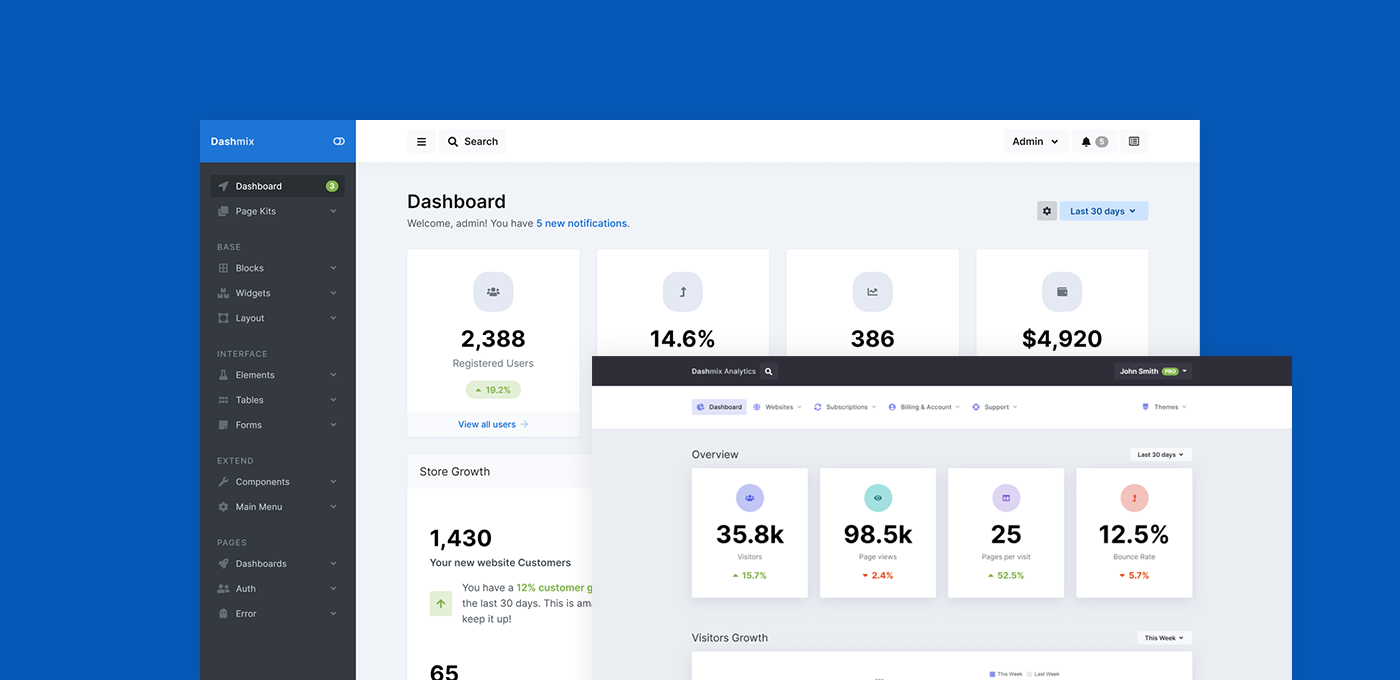Open the notifications bell icon
The height and width of the screenshot is (680, 1400).
pyautogui.click(x=1086, y=142)
